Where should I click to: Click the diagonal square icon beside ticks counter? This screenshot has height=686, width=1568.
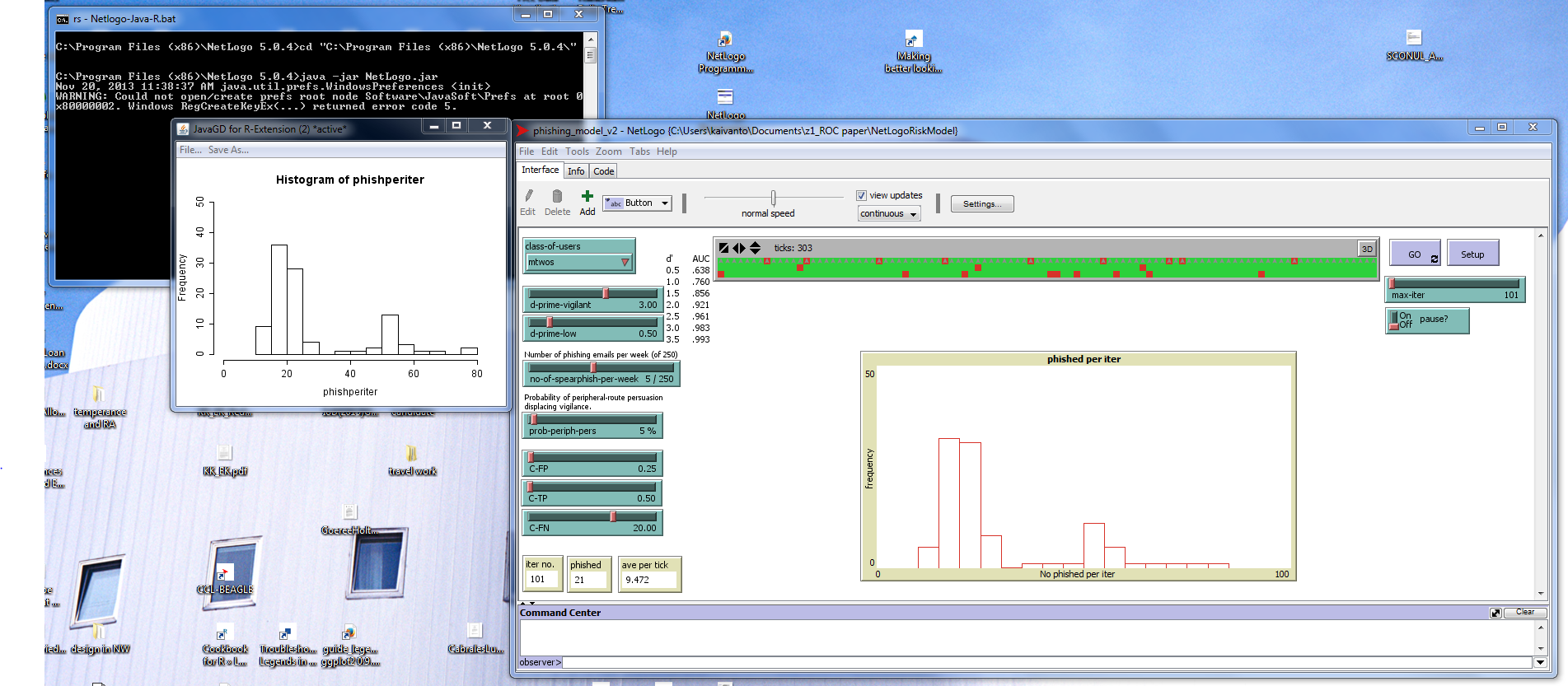coord(723,248)
